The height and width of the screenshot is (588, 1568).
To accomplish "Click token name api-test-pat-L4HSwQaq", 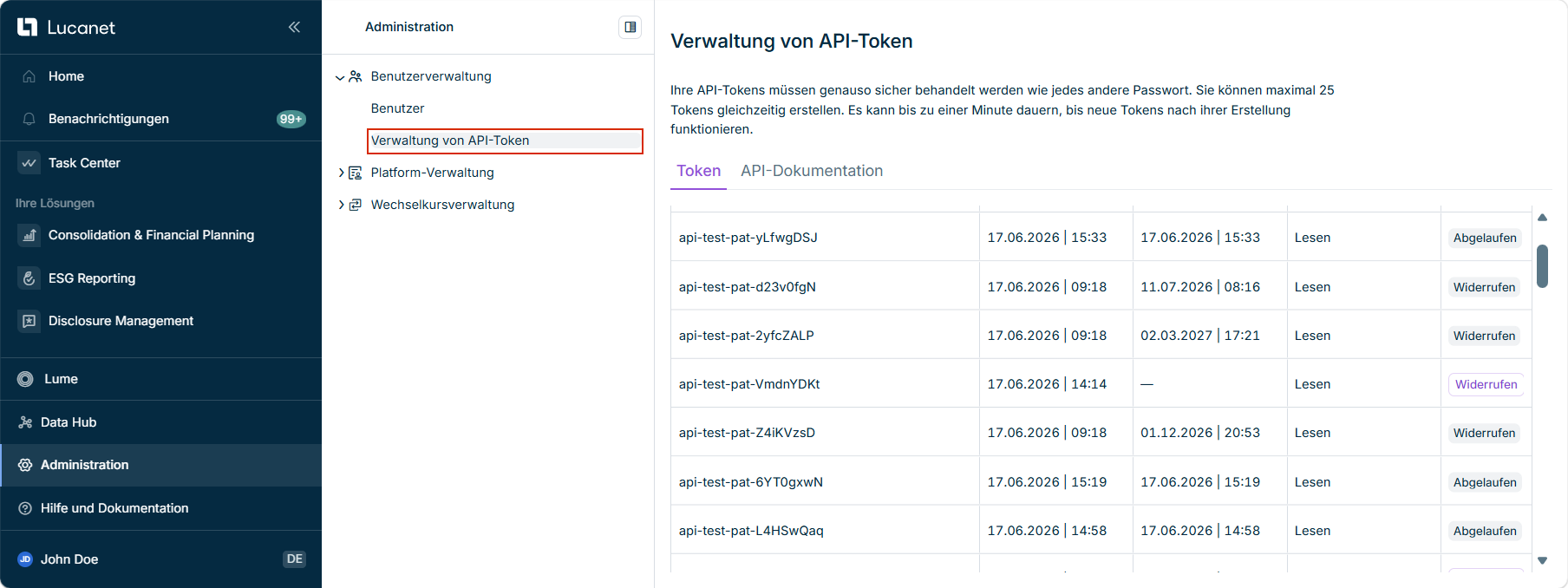I will 751,531.
